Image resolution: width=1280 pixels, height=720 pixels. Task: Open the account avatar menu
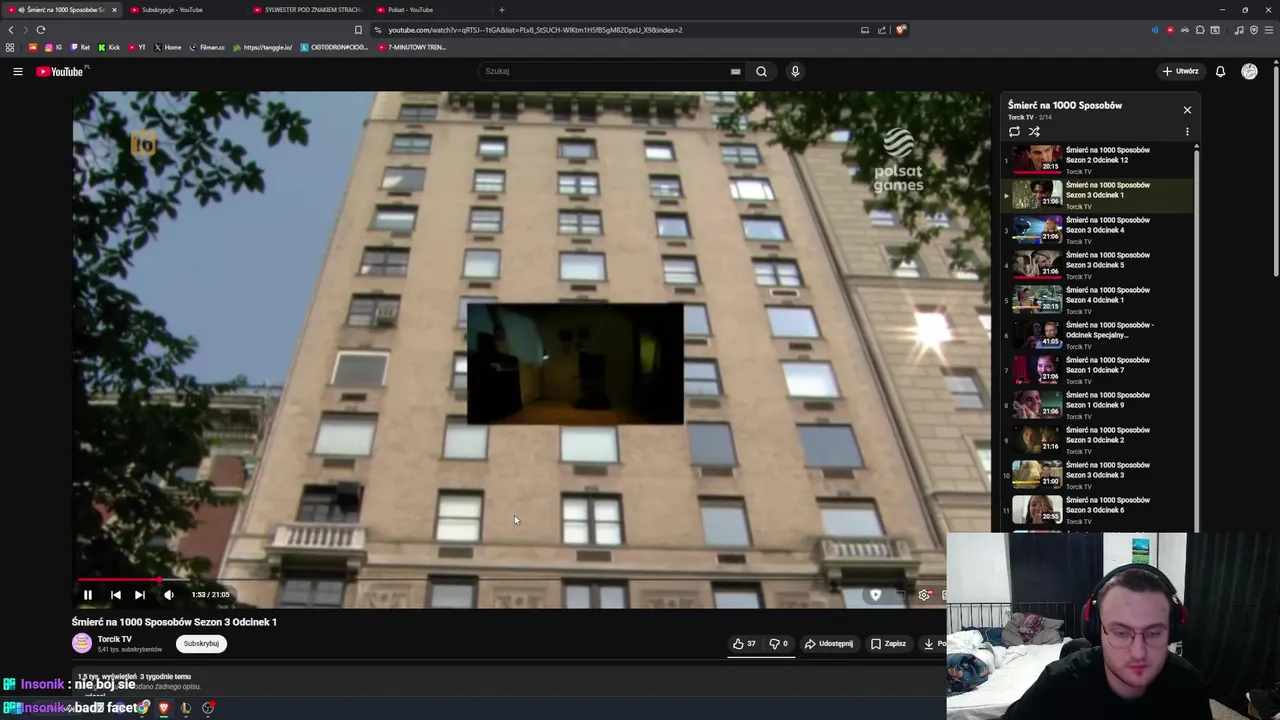coord(1249,71)
